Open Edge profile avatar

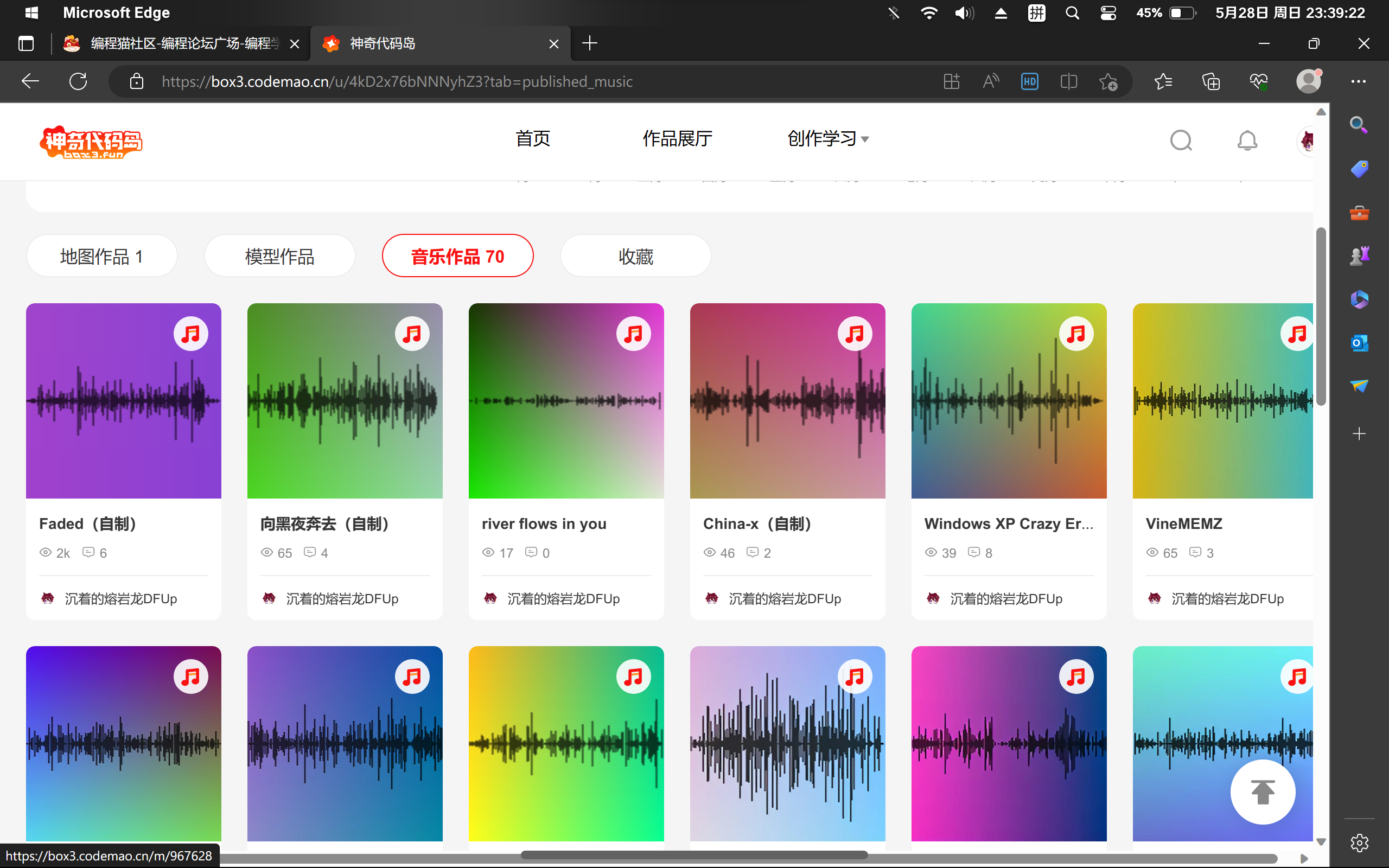point(1309,81)
